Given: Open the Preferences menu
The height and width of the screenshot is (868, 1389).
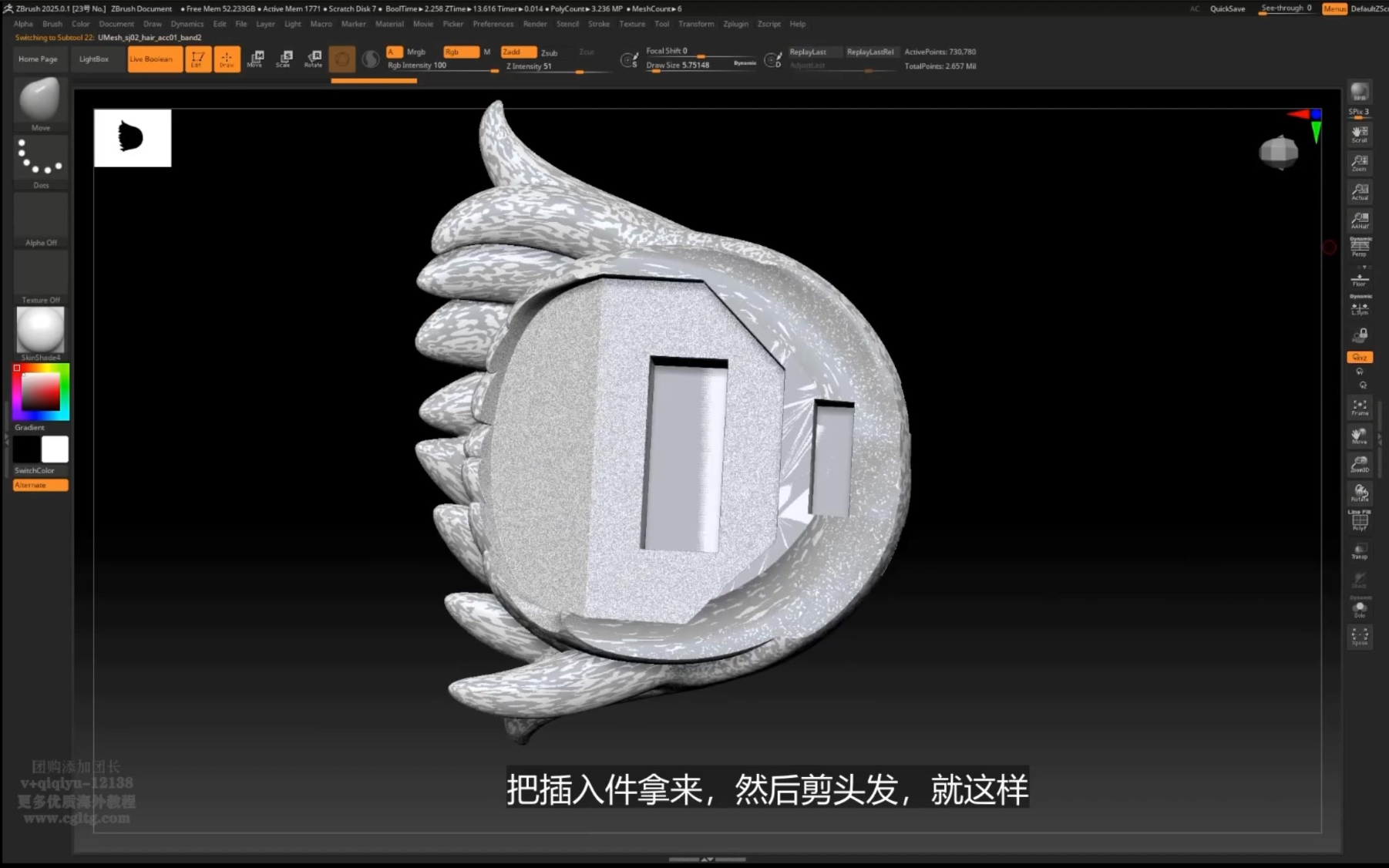Looking at the screenshot, I should 493,24.
